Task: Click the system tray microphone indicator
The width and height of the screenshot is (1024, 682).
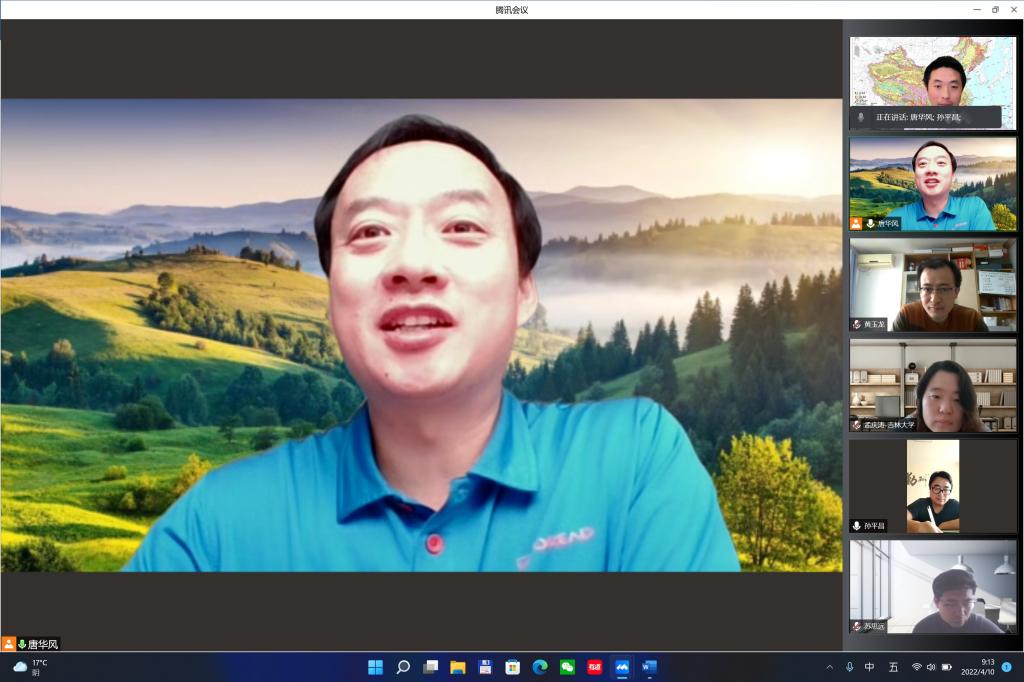Action: tap(849, 667)
